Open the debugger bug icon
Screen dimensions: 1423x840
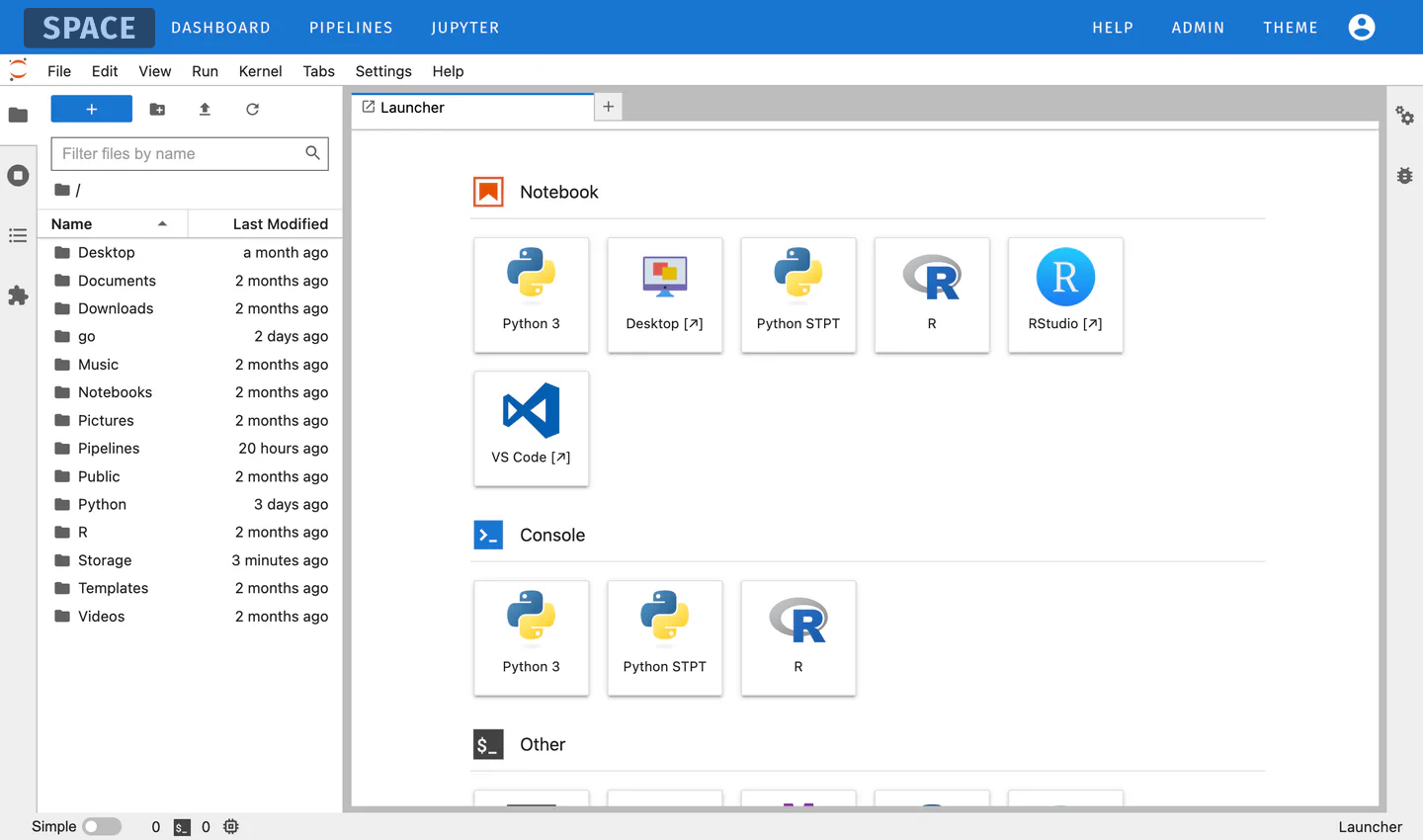(x=1404, y=176)
